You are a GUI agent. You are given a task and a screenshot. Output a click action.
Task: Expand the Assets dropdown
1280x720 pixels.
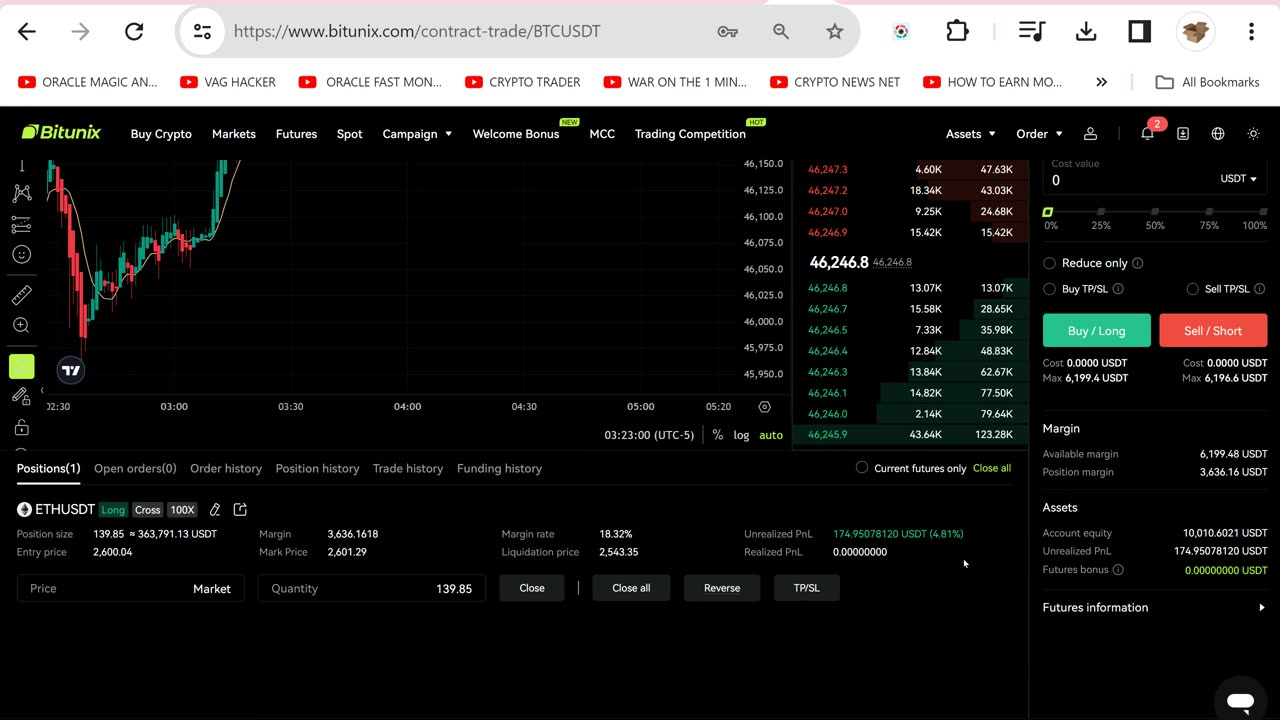(970, 133)
